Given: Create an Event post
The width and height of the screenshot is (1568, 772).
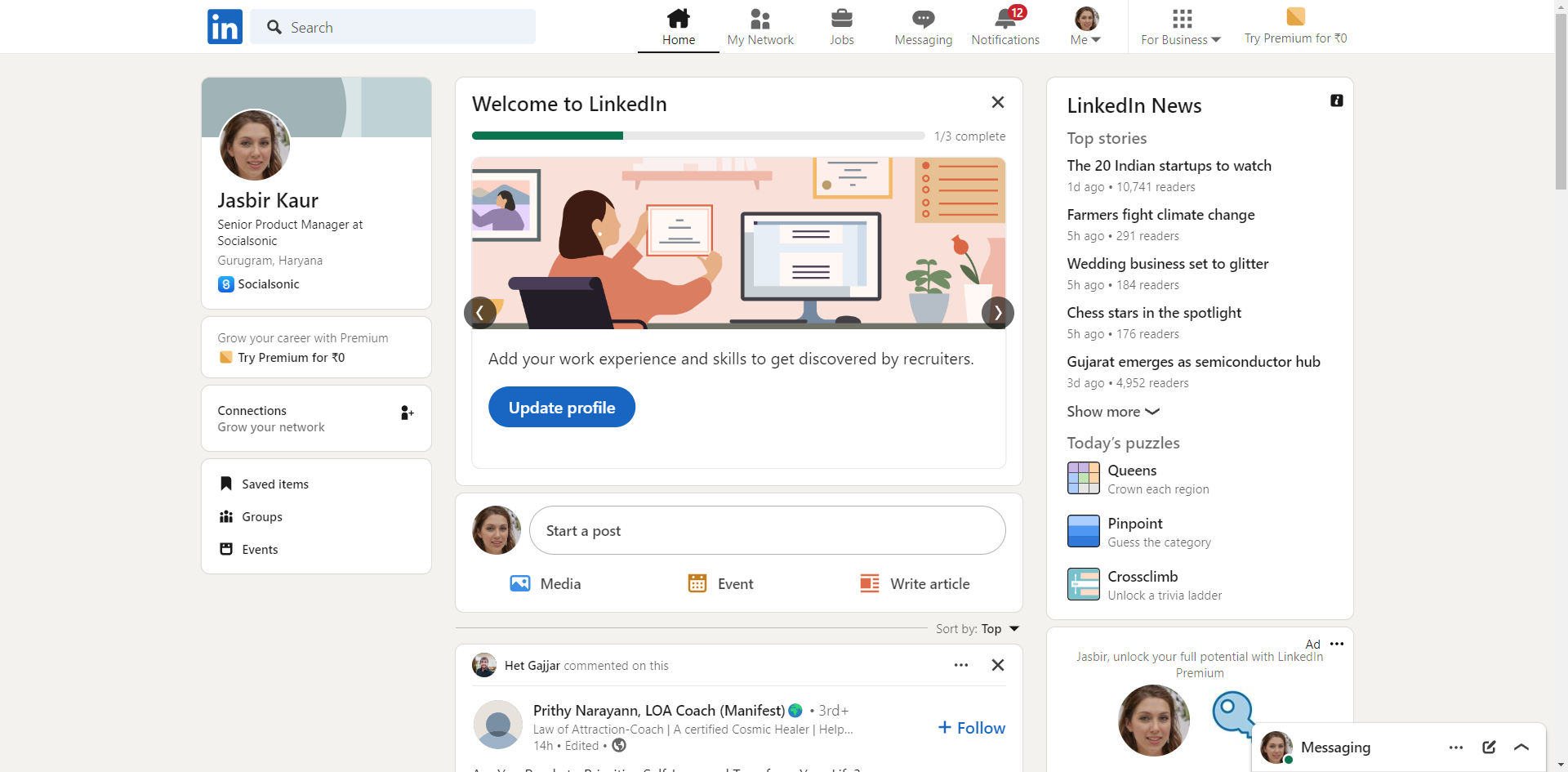Looking at the screenshot, I should [x=720, y=584].
